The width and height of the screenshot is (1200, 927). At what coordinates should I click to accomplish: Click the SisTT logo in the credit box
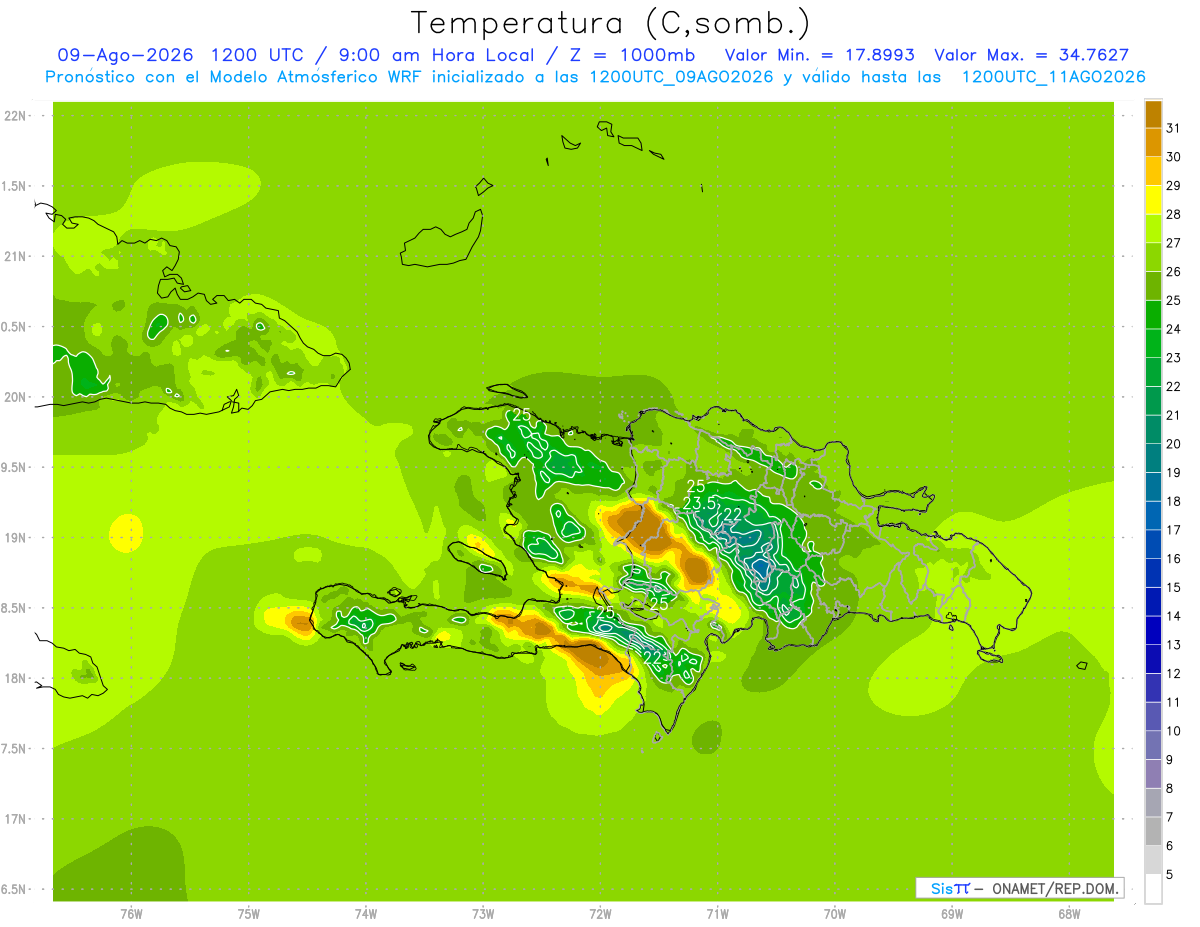click(950, 888)
